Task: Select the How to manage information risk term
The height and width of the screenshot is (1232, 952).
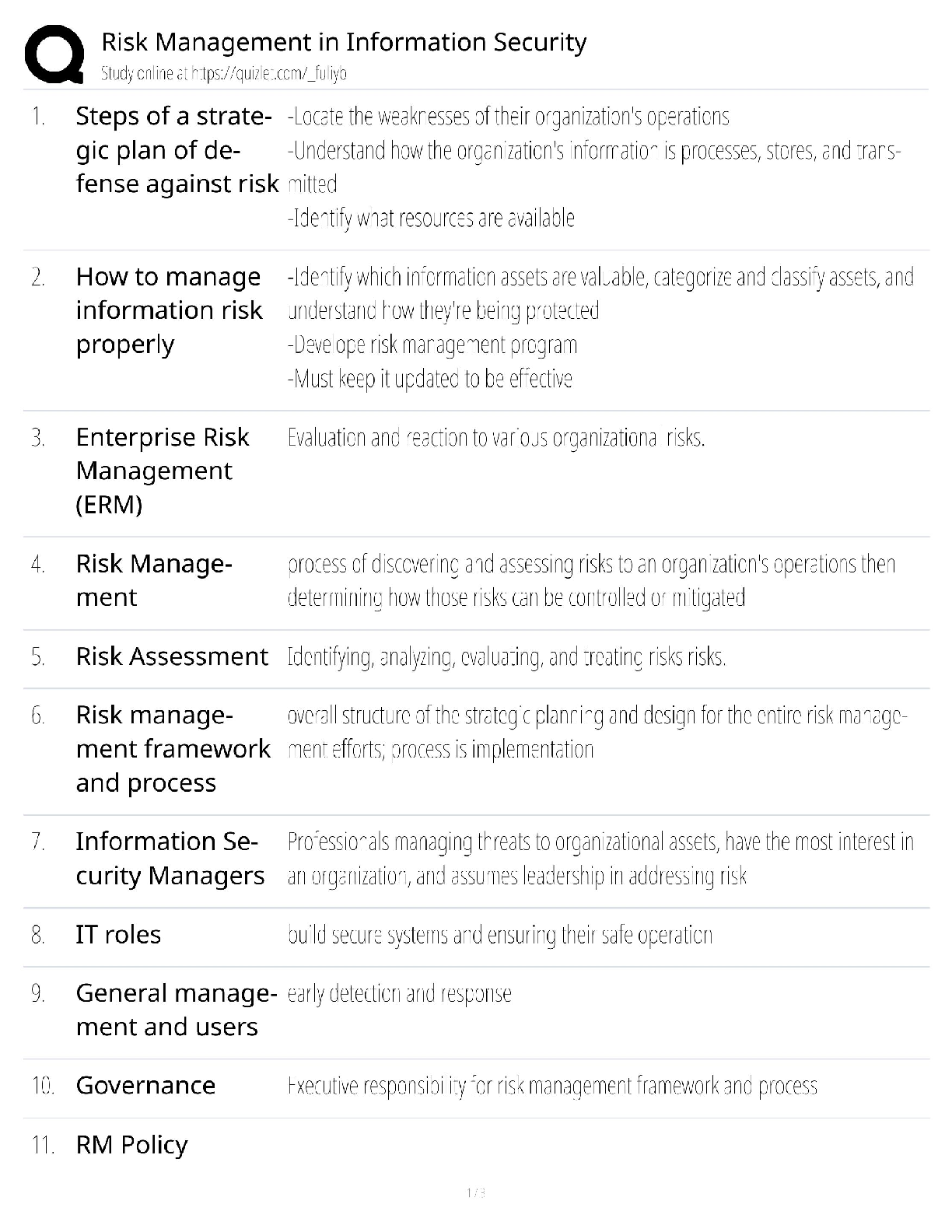Action: pos(169,310)
